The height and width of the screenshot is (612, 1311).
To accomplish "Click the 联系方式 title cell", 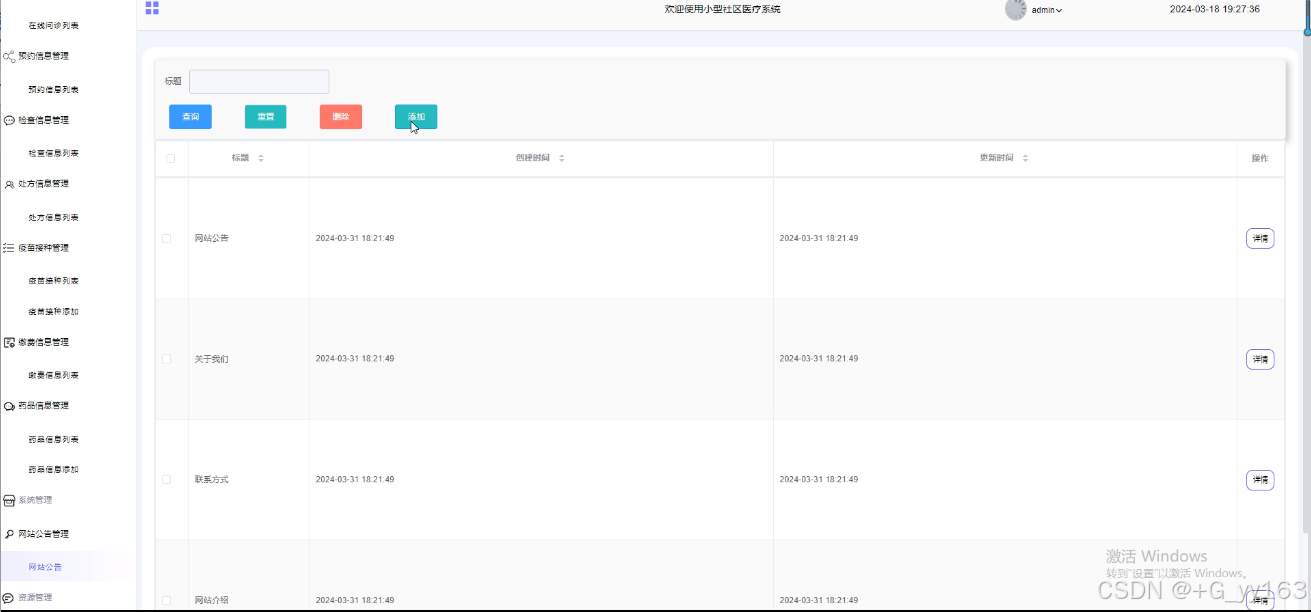I will tap(212, 480).
